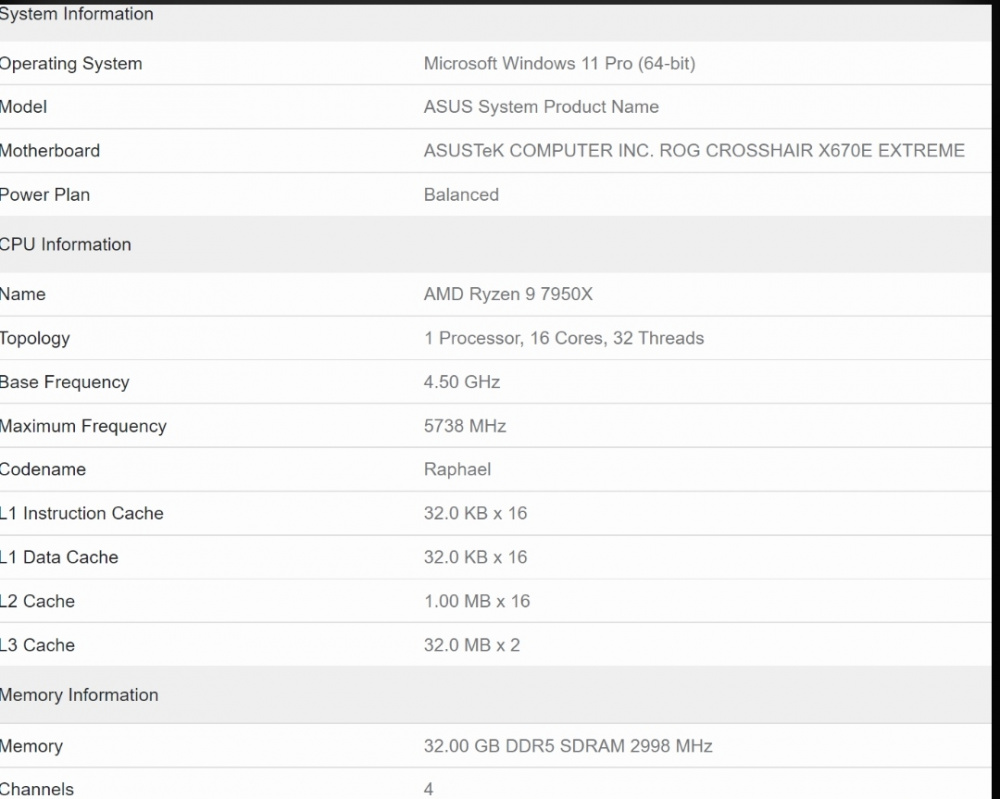
Task: Click the 5738 MHz value
Action: point(465,426)
